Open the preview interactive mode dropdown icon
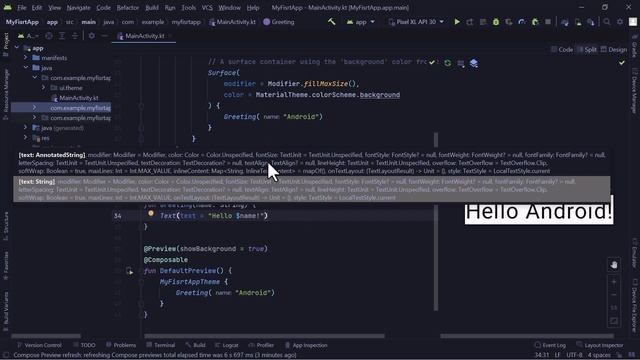Screen dimensions: 640x360 (461, 63)
